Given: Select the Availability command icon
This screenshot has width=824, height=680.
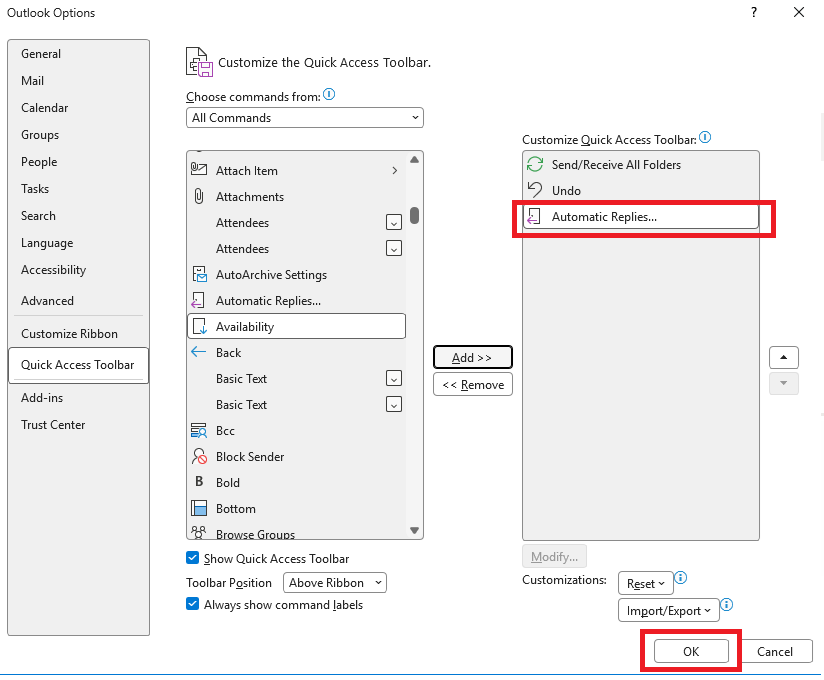Looking at the screenshot, I should click(x=200, y=326).
